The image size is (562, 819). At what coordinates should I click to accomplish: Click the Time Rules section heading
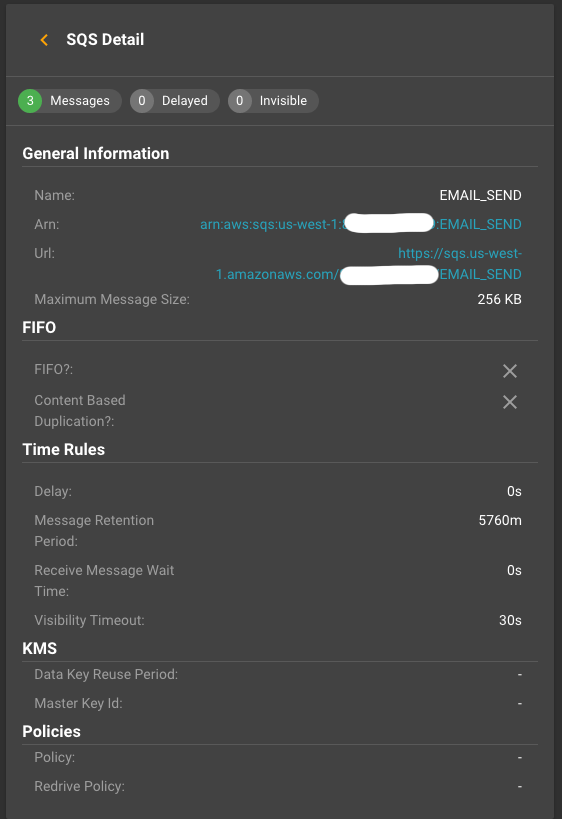64,450
